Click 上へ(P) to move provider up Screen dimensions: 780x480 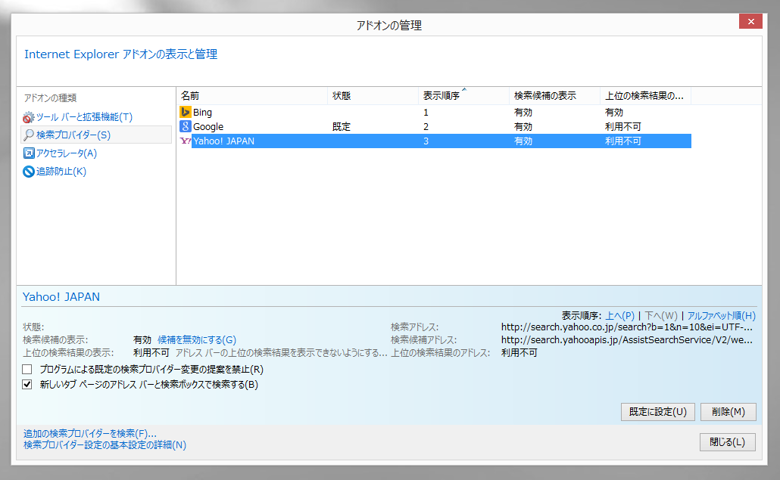pyautogui.click(x=620, y=315)
